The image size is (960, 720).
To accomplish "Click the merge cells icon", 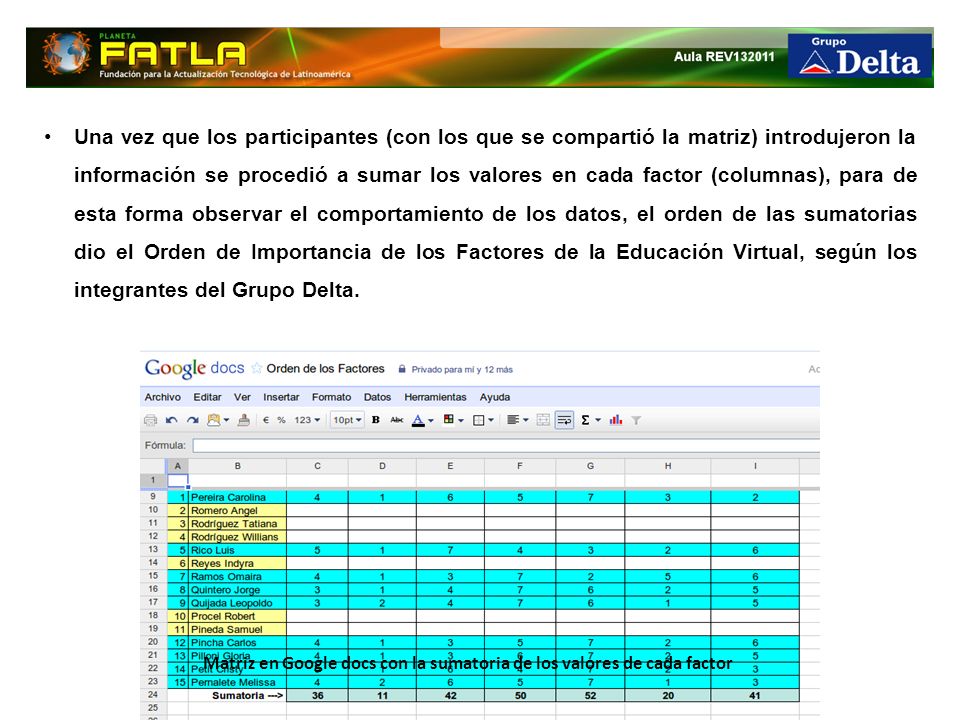I will [x=543, y=420].
